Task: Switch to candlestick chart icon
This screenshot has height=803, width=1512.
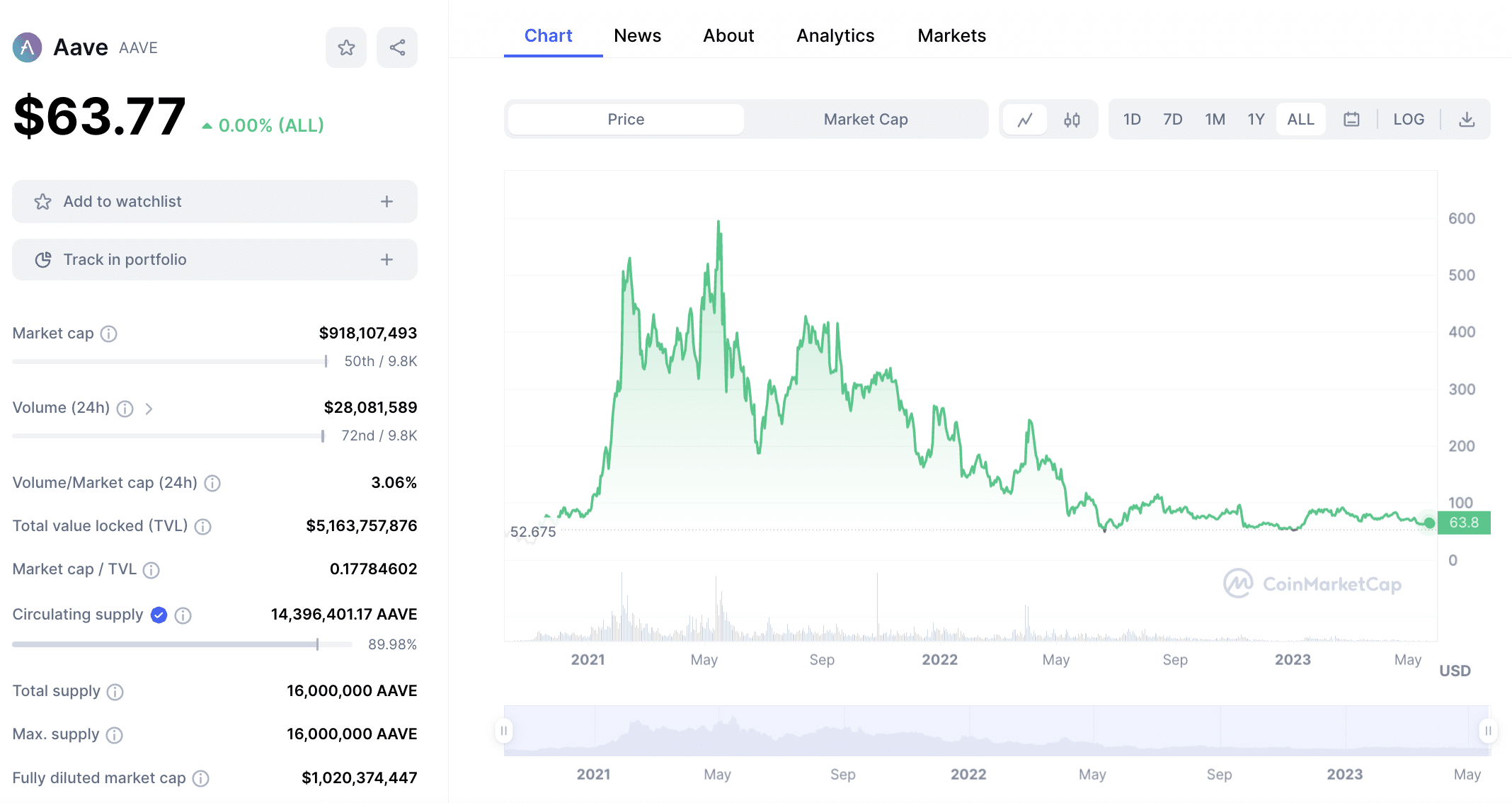Action: coord(1072,120)
